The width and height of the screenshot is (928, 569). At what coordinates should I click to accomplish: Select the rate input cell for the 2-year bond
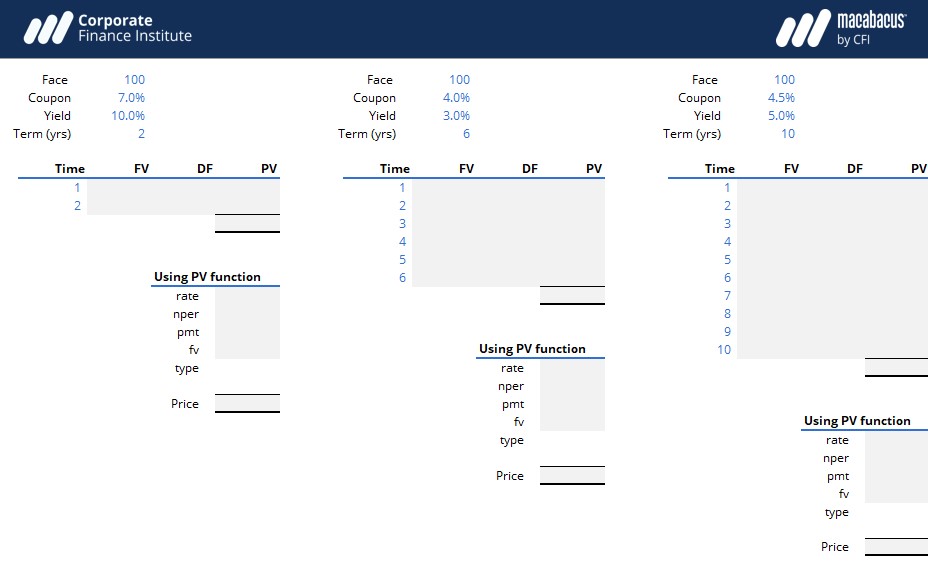pos(247,296)
